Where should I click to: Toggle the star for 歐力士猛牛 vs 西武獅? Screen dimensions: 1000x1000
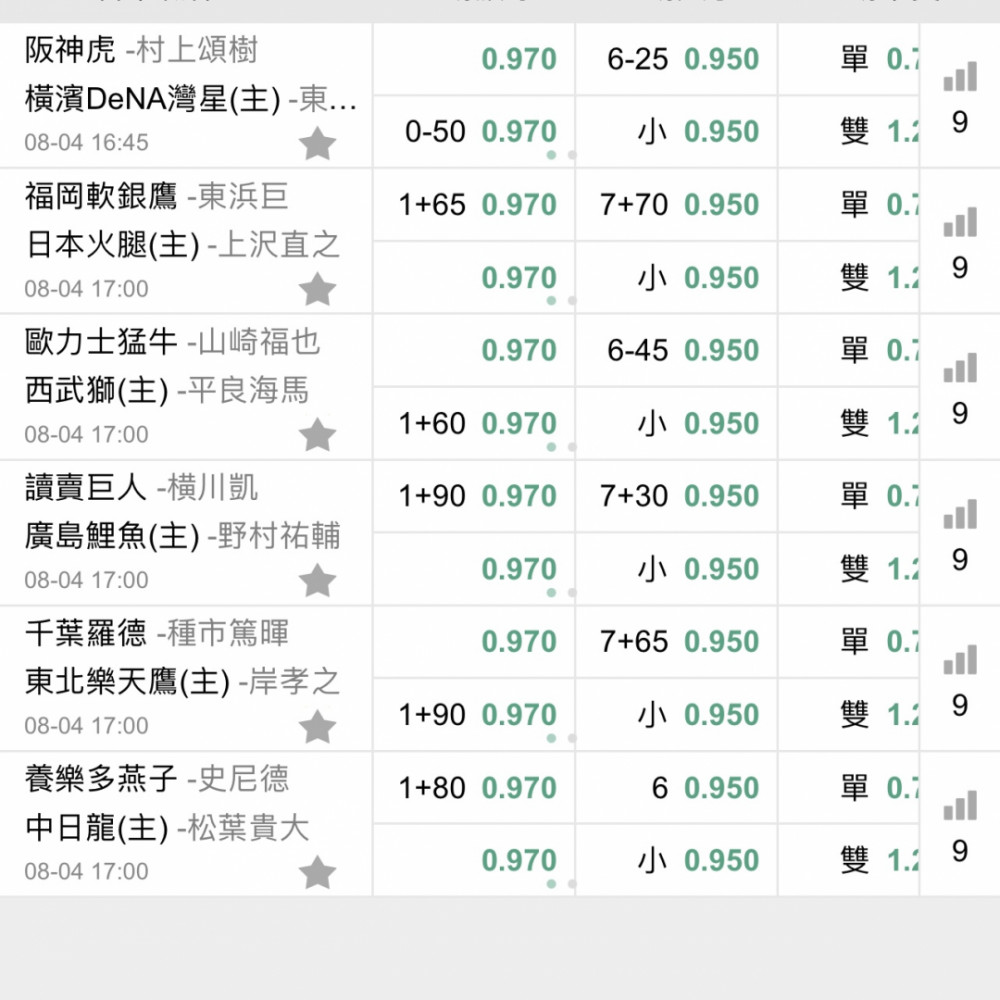(x=317, y=435)
